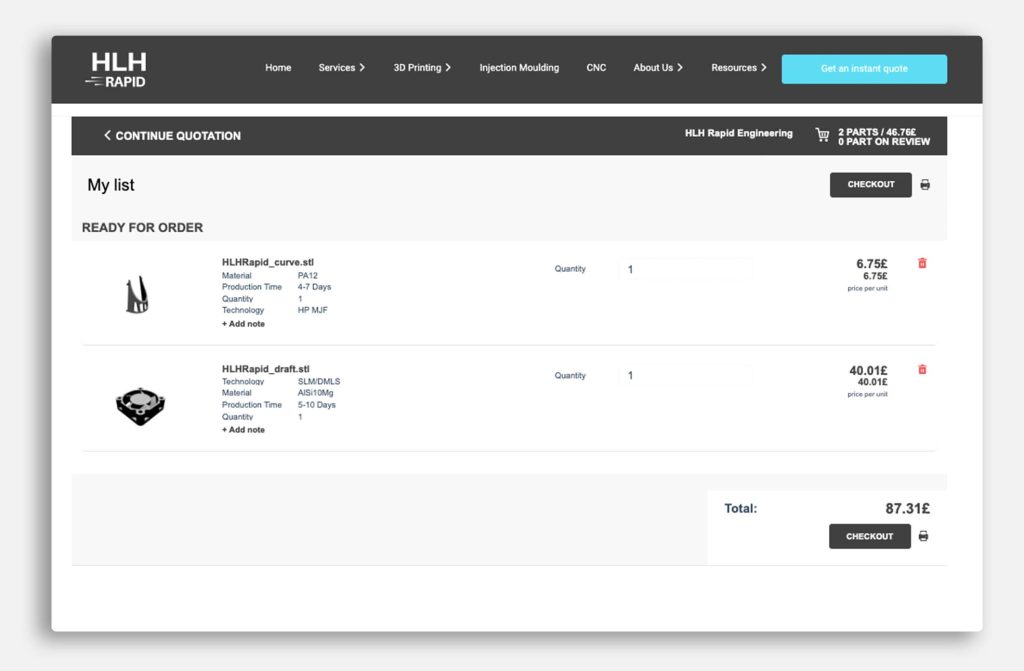Click the Get an instant quote button
Viewport: 1024px width, 671px height.
[x=864, y=68]
